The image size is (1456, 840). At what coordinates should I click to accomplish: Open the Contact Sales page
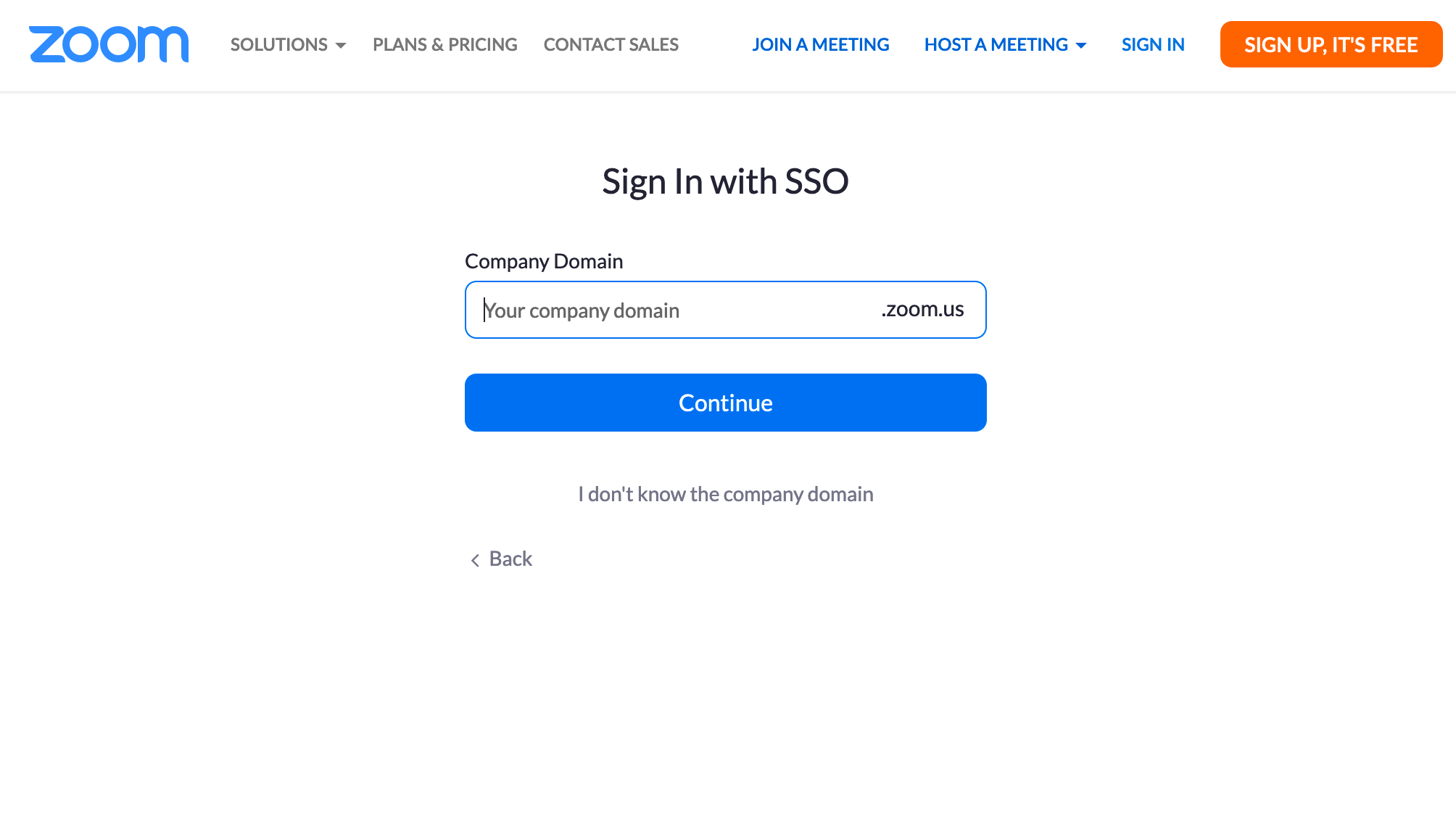point(611,45)
